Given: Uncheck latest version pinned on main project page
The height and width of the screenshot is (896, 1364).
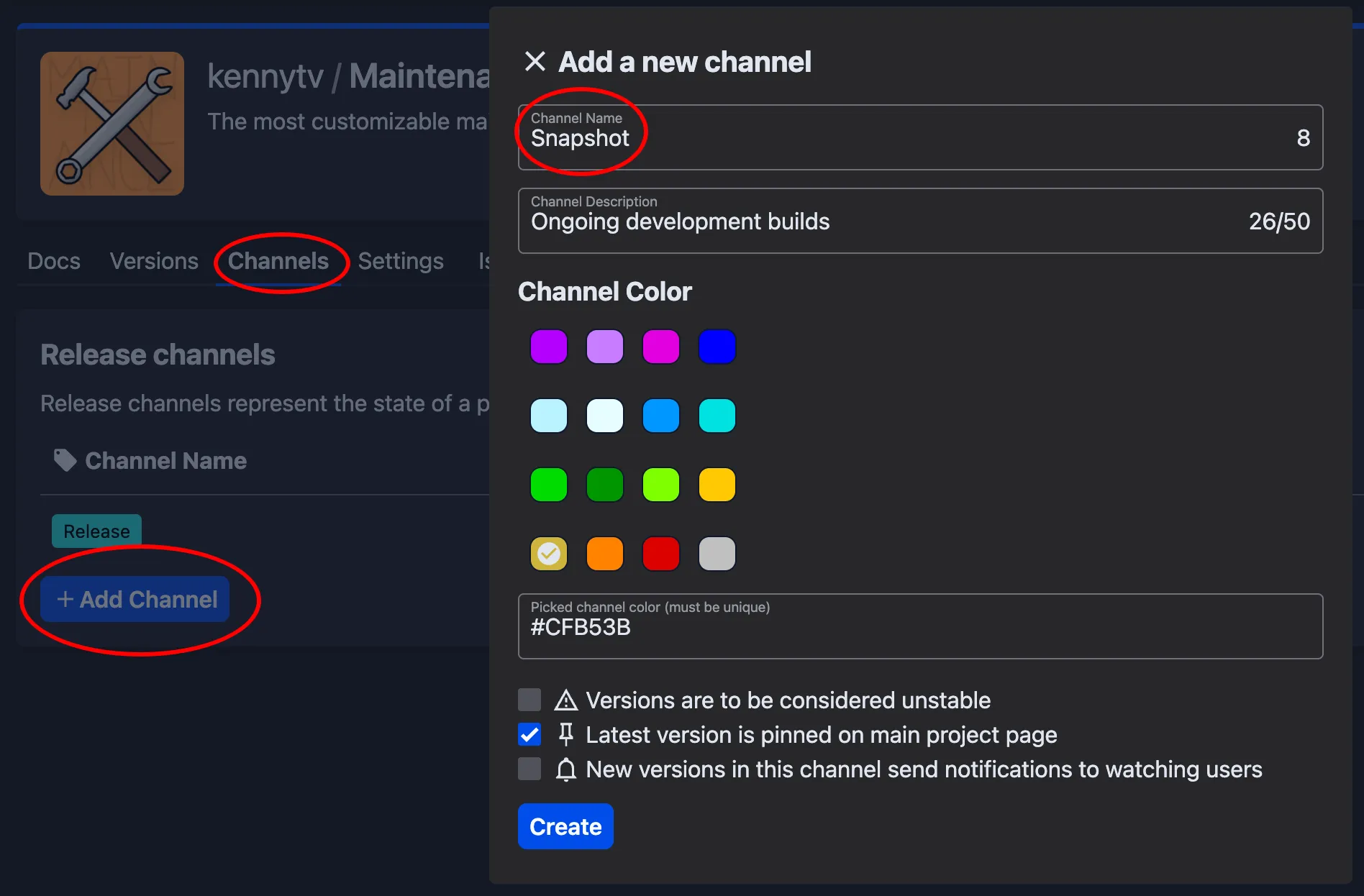Looking at the screenshot, I should point(529,734).
